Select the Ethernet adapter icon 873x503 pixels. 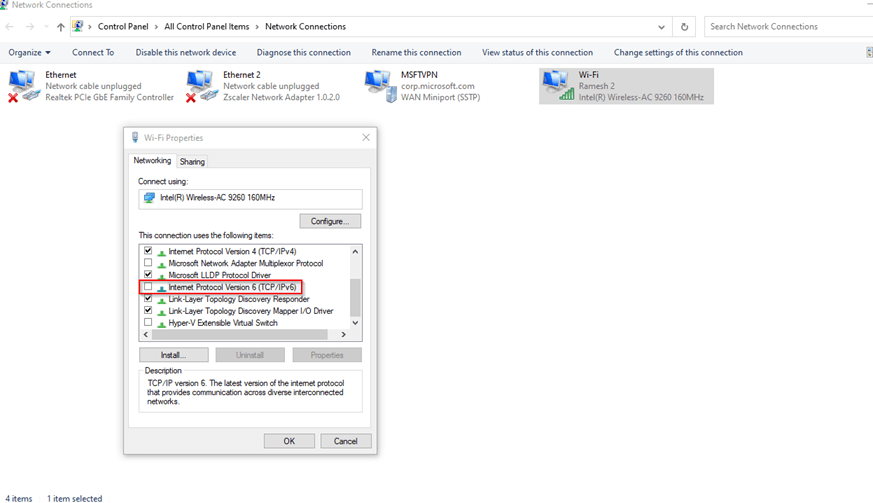click(x=23, y=86)
